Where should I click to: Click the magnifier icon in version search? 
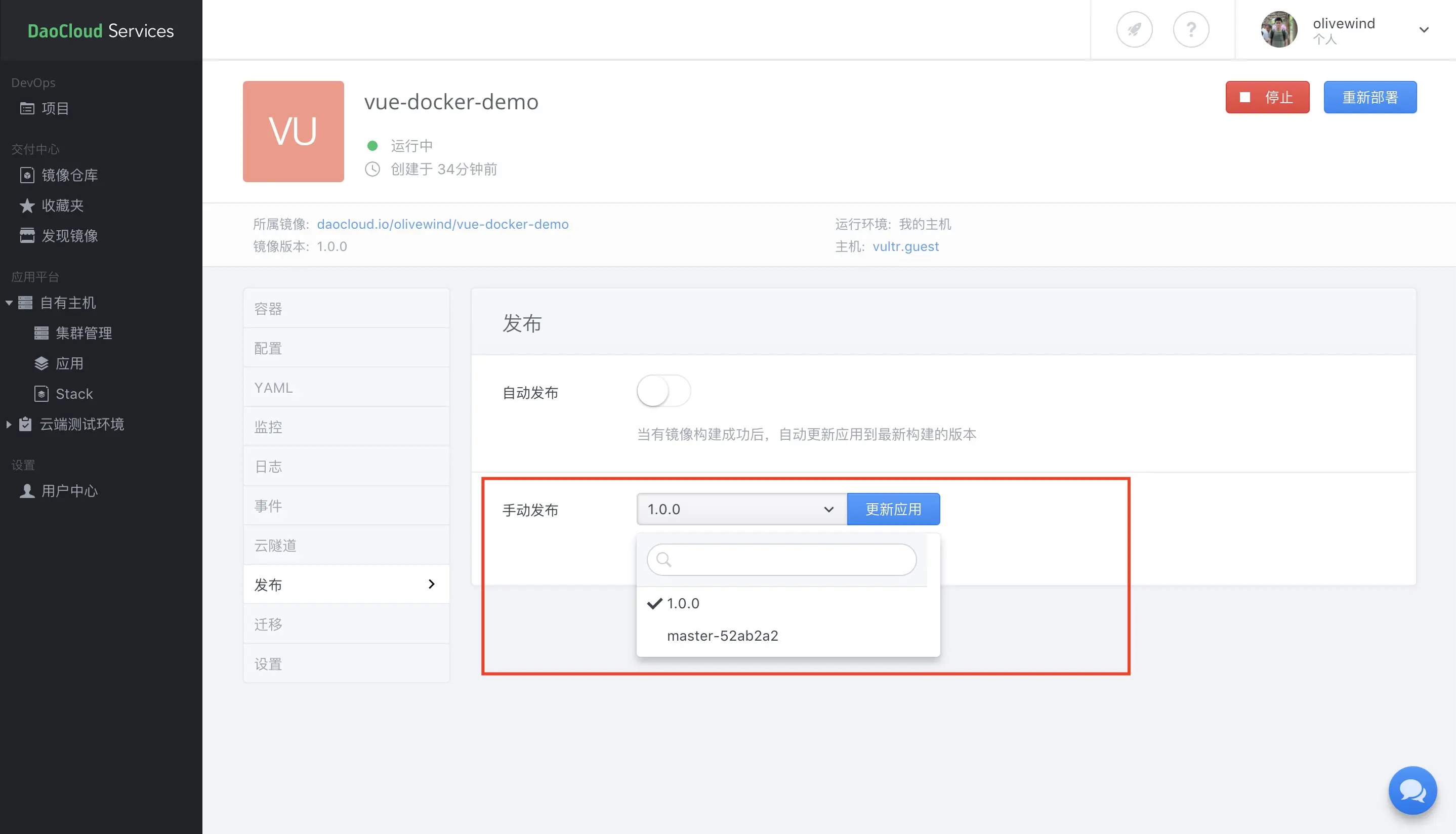[x=664, y=560]
